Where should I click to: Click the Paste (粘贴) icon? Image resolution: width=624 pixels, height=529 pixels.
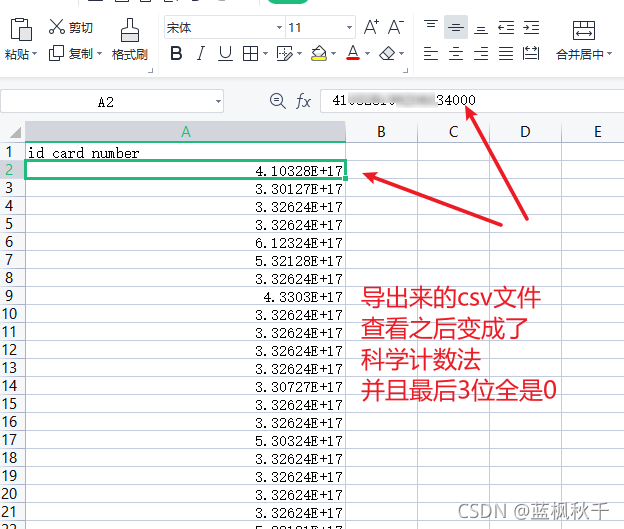point(21,29)
